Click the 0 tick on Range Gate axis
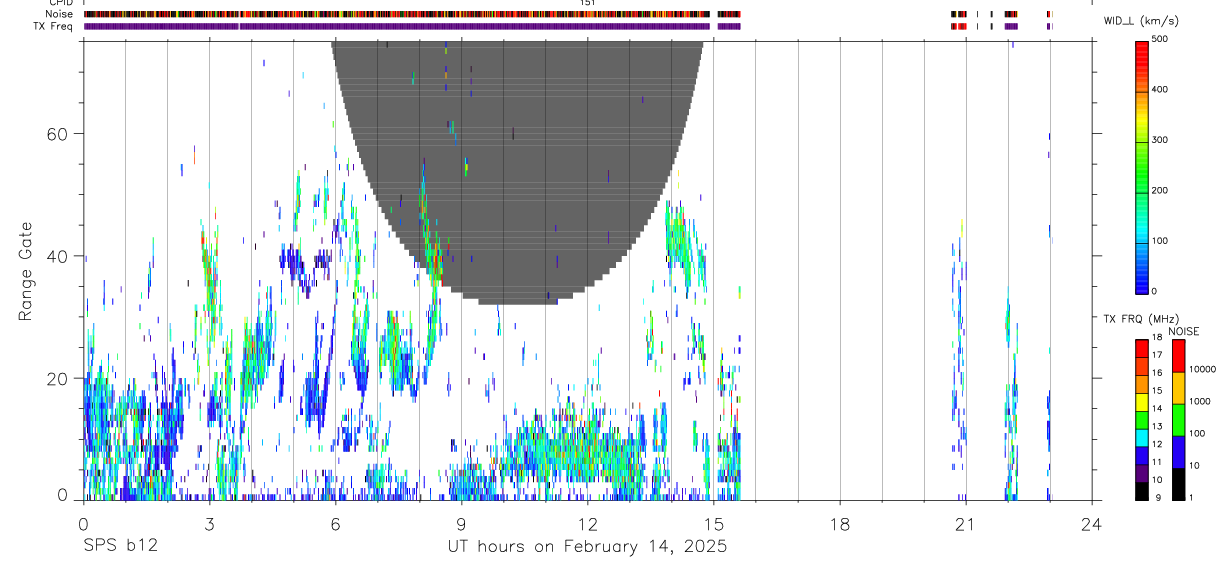Viewport: 1228px width, 567px height. pyautogui.click(x=63, y=496)
